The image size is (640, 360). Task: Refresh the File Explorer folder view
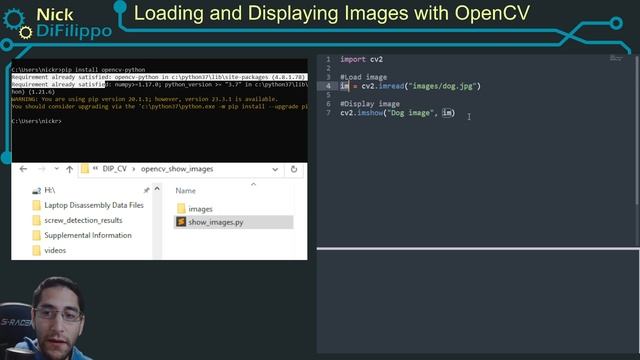293,169
